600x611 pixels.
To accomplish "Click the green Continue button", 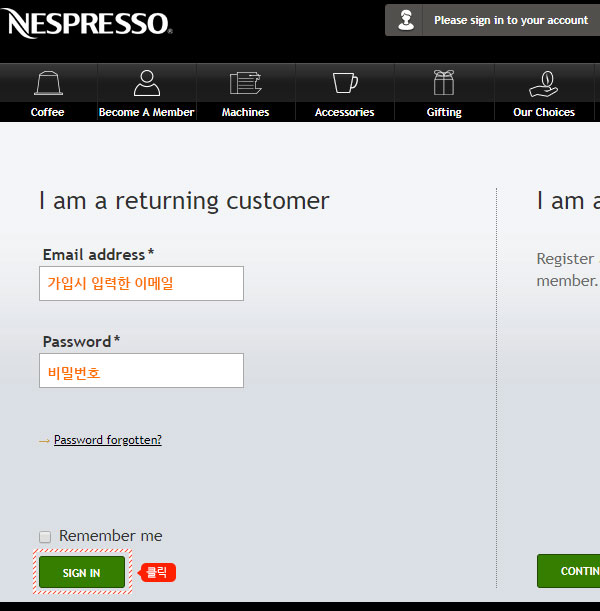I will coord(570,571).
